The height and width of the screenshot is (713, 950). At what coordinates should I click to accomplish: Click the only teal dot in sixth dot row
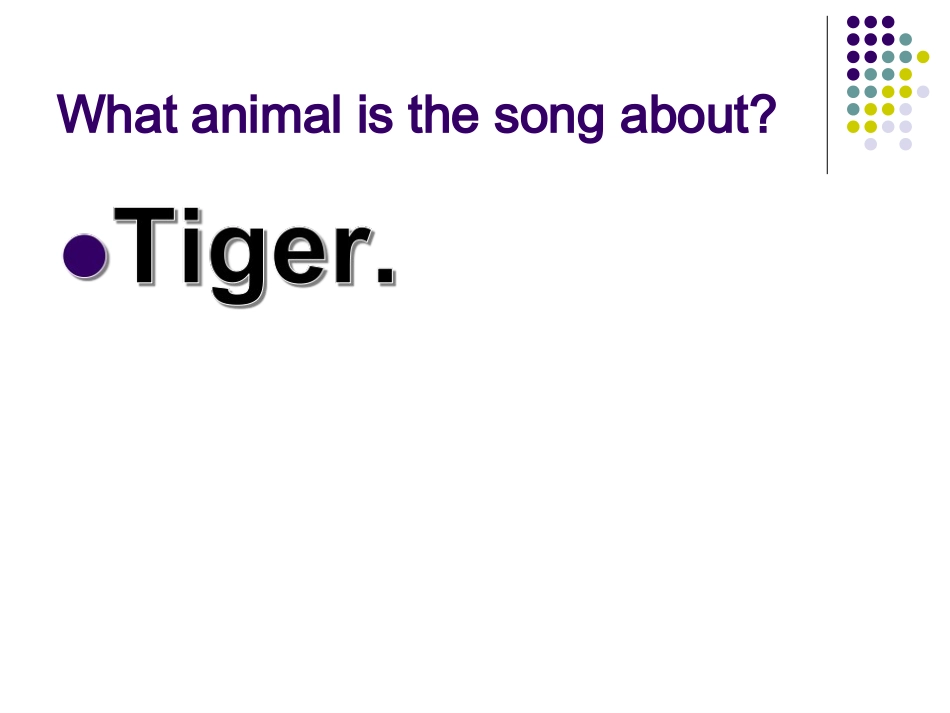853,109
